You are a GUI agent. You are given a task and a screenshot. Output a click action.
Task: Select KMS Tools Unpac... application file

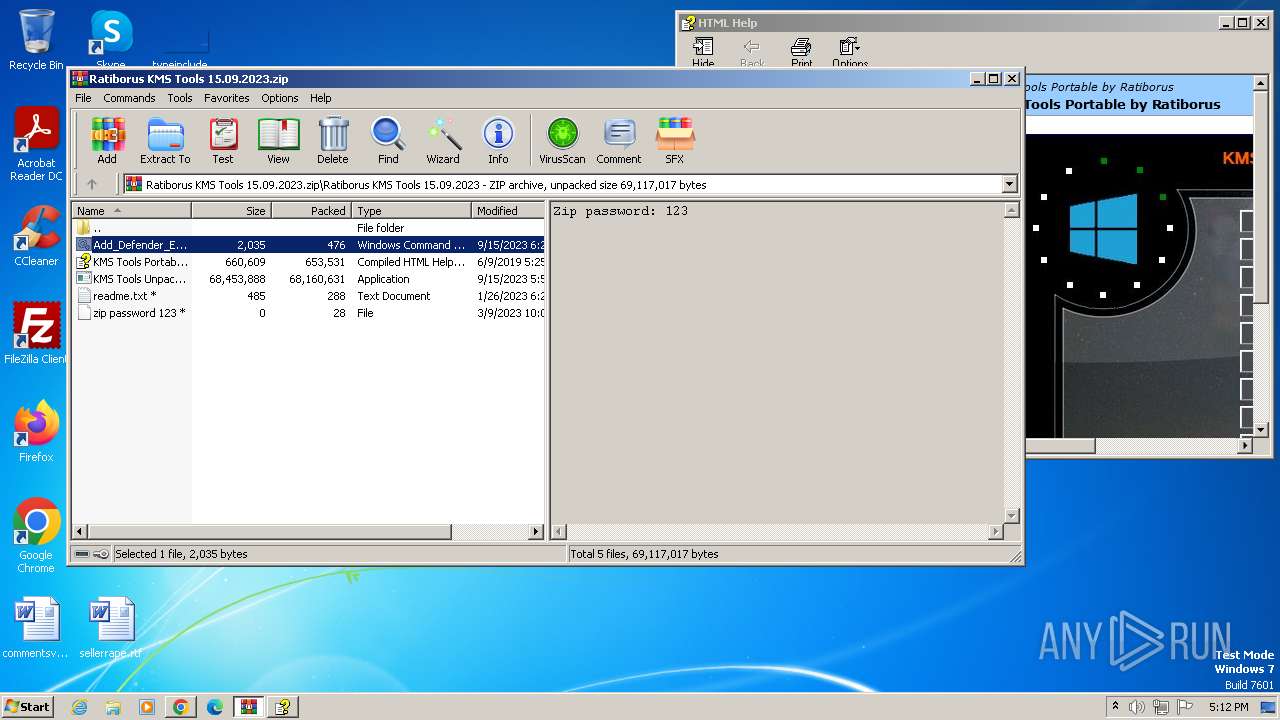(308, 279)
